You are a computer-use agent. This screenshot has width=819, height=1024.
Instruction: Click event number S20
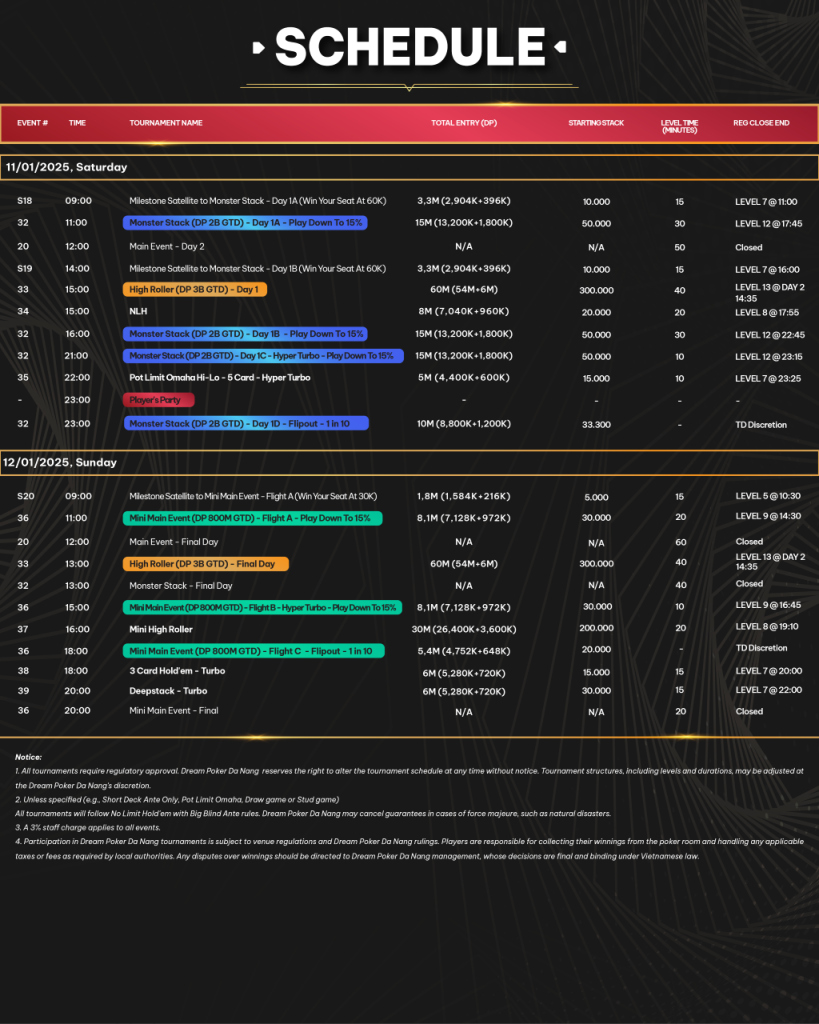(x=25, y=496)
